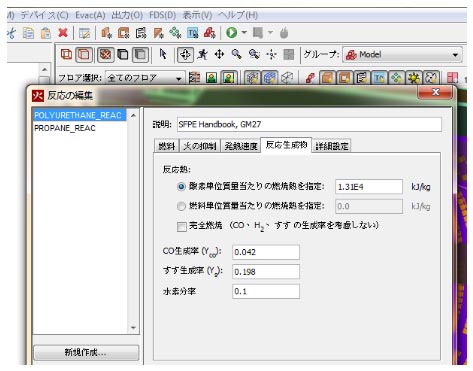Select the radio button for heat of combustion per unit mass of fuel
This screenshot has width=473, height=371.
click(x=181, y=206)
